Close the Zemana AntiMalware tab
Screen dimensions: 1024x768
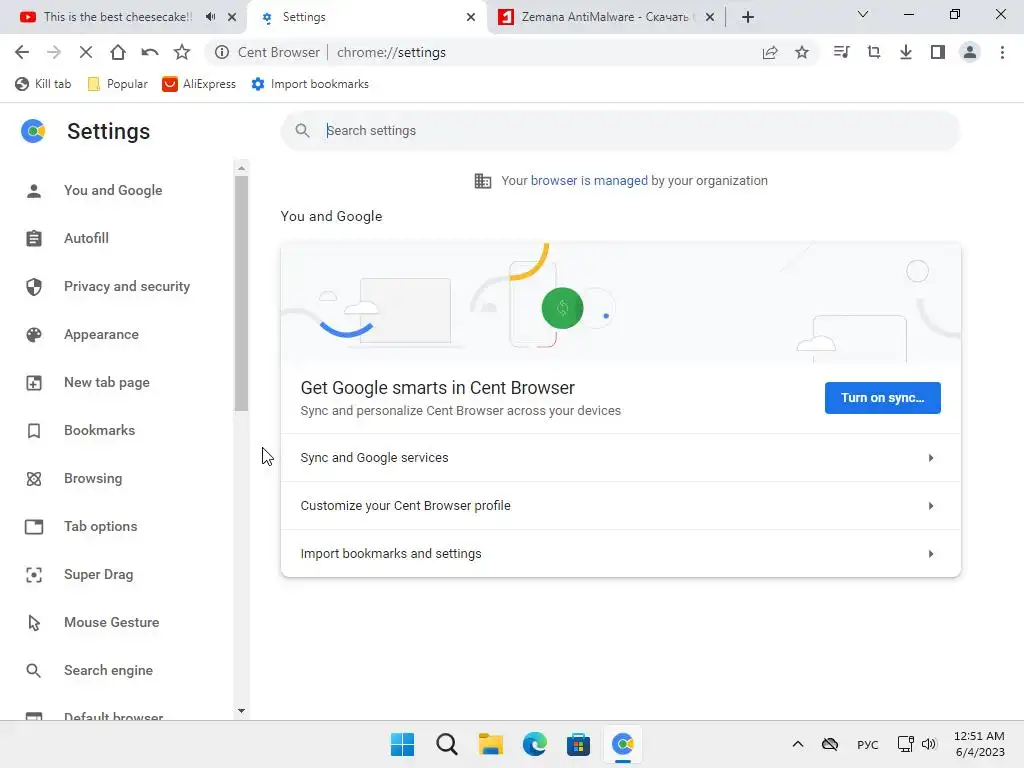click(710, 17)
